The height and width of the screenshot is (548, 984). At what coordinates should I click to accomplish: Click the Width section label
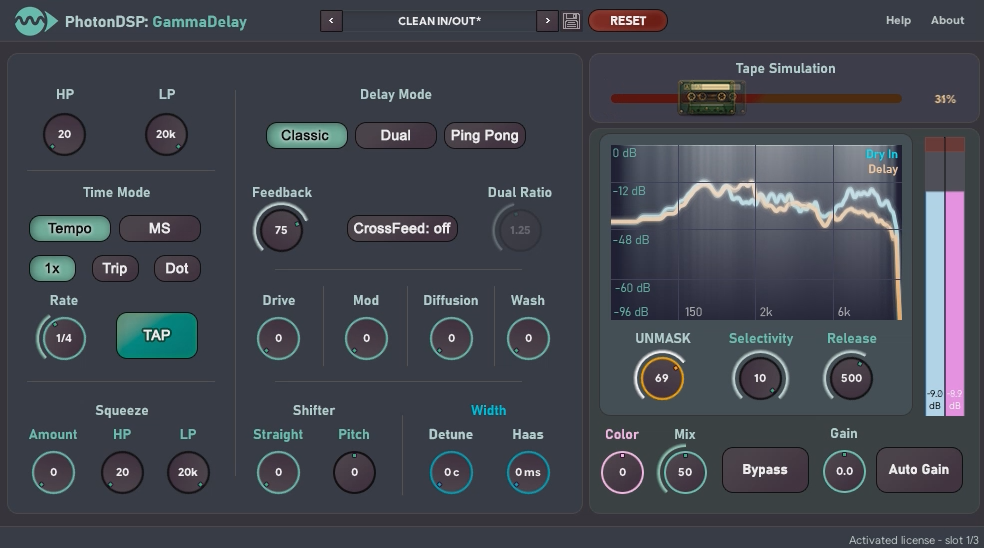[x=488, y=411]
